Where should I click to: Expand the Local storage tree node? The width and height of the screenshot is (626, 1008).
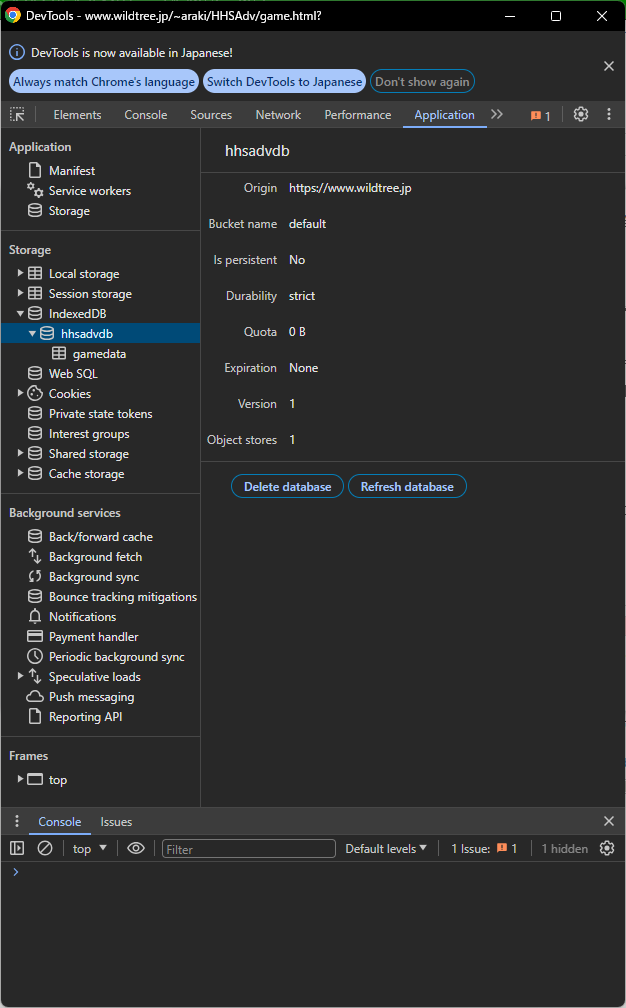coord(21,274)
